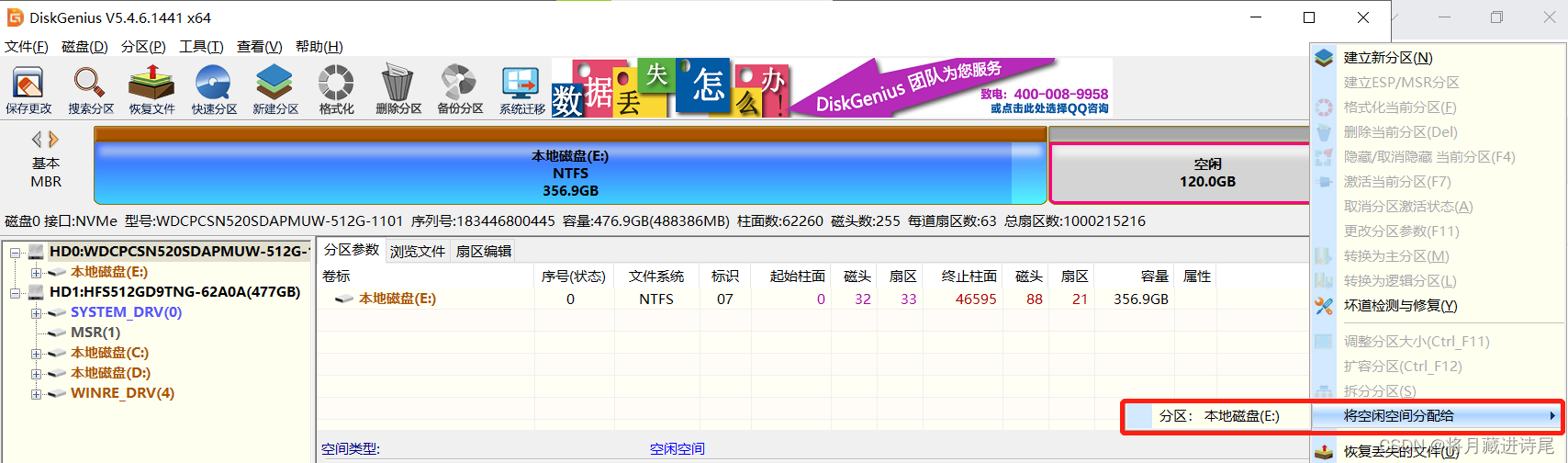This screenshot has height=463, width=1568.
Task: Click the NTFS file system cell
Action: [656, 299]
